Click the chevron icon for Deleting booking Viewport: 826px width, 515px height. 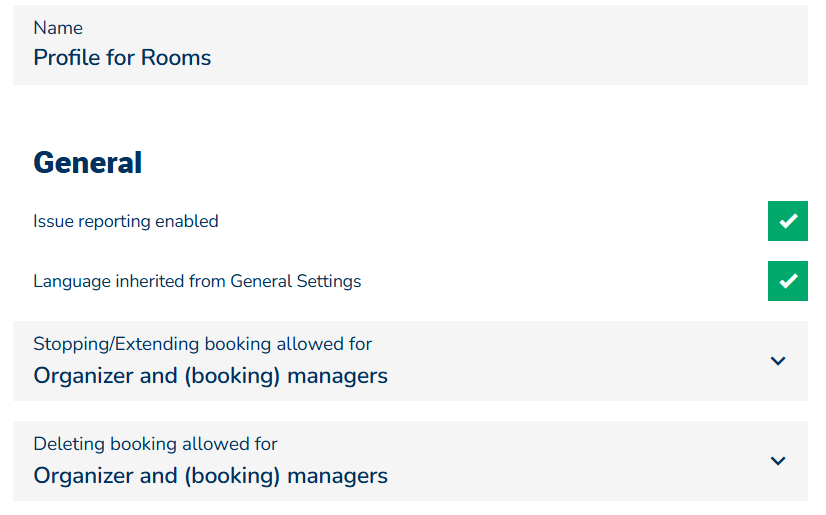click(778, 461)
